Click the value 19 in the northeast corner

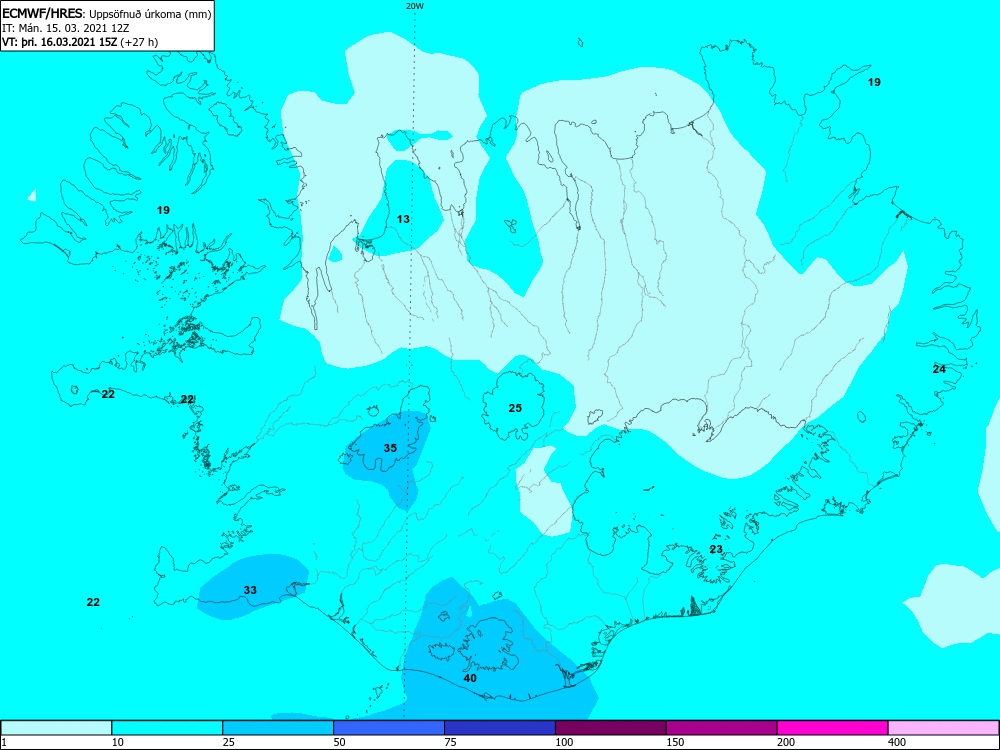click(874, 82)
